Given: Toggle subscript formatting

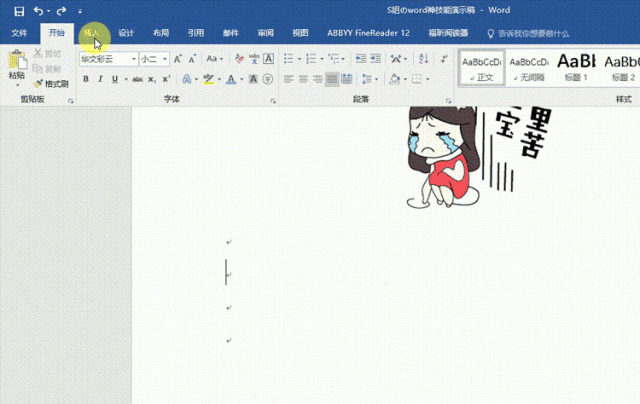Looking at the screenshot, I should coord(151,79).
